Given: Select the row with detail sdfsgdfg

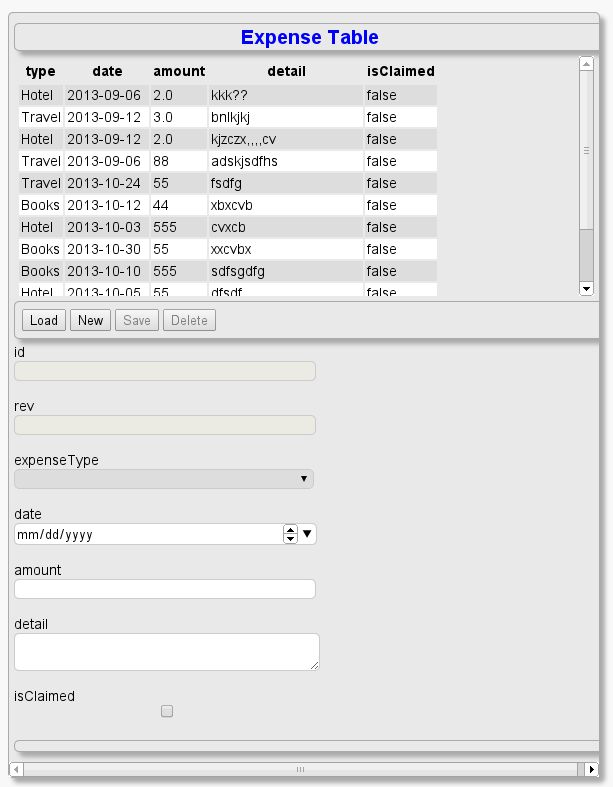Looking at the screenshot, I should point(228,272).
